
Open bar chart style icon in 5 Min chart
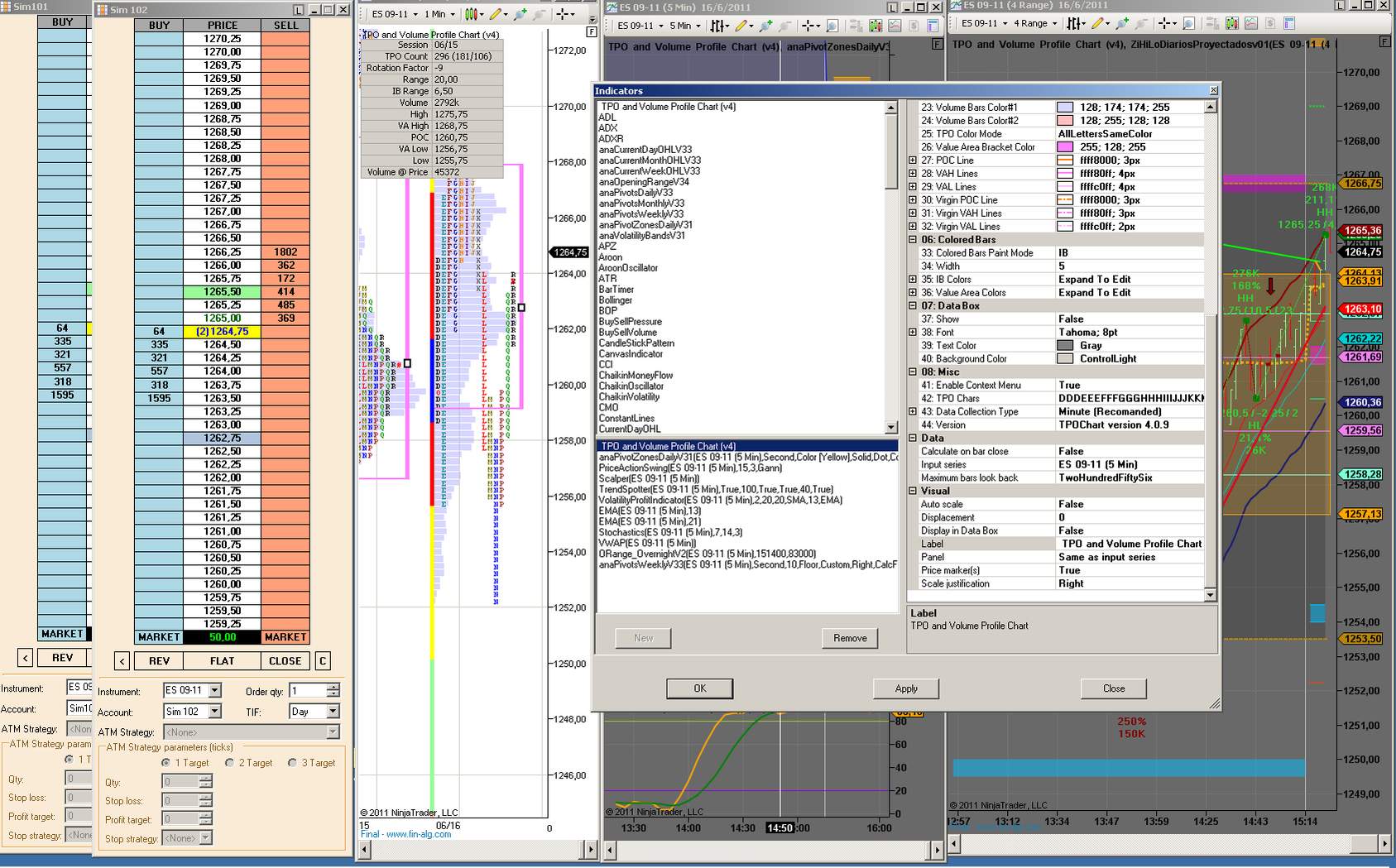click(717, 26)
